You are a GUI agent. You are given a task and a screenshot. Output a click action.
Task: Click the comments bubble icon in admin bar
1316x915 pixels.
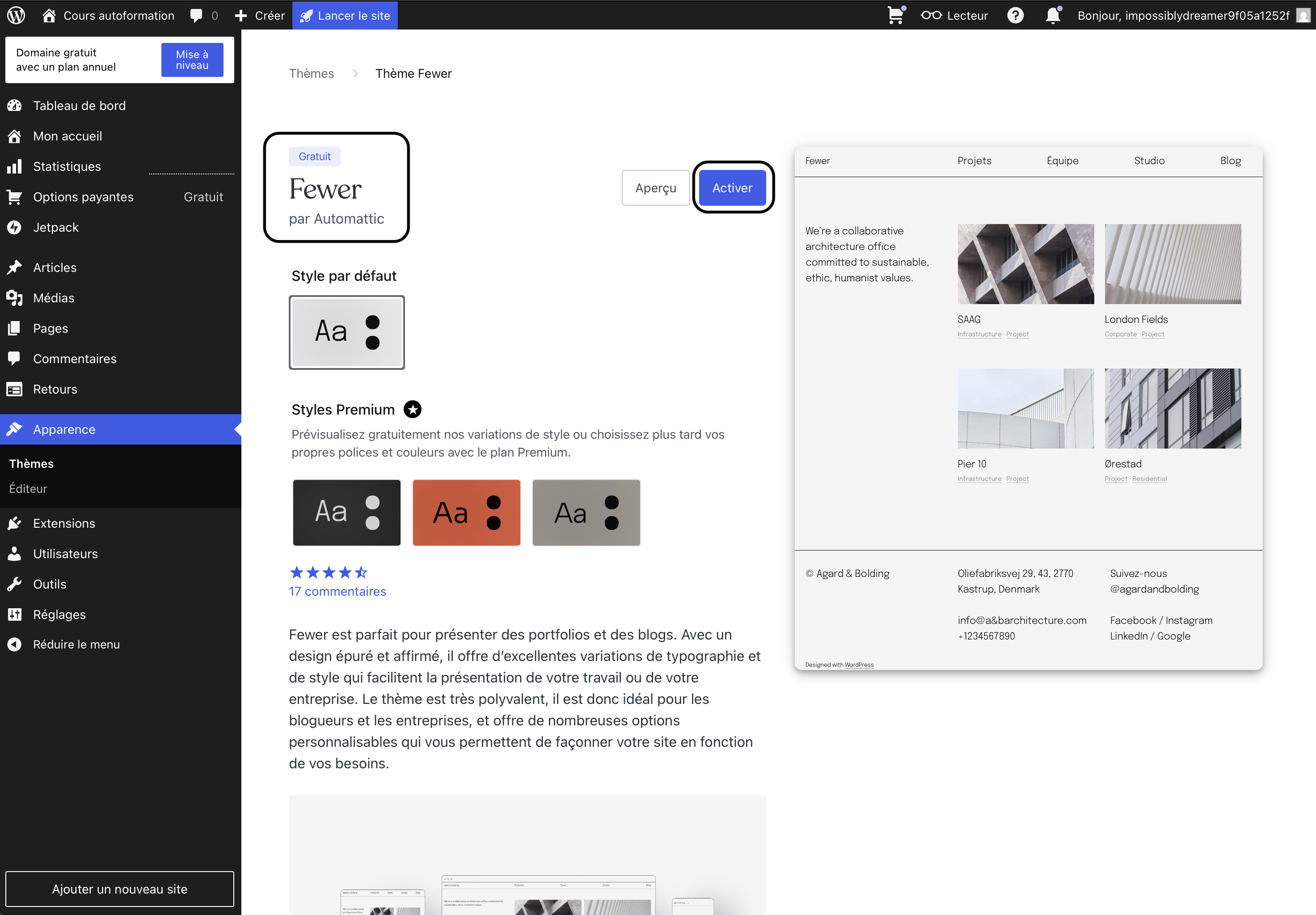[197, 15]
